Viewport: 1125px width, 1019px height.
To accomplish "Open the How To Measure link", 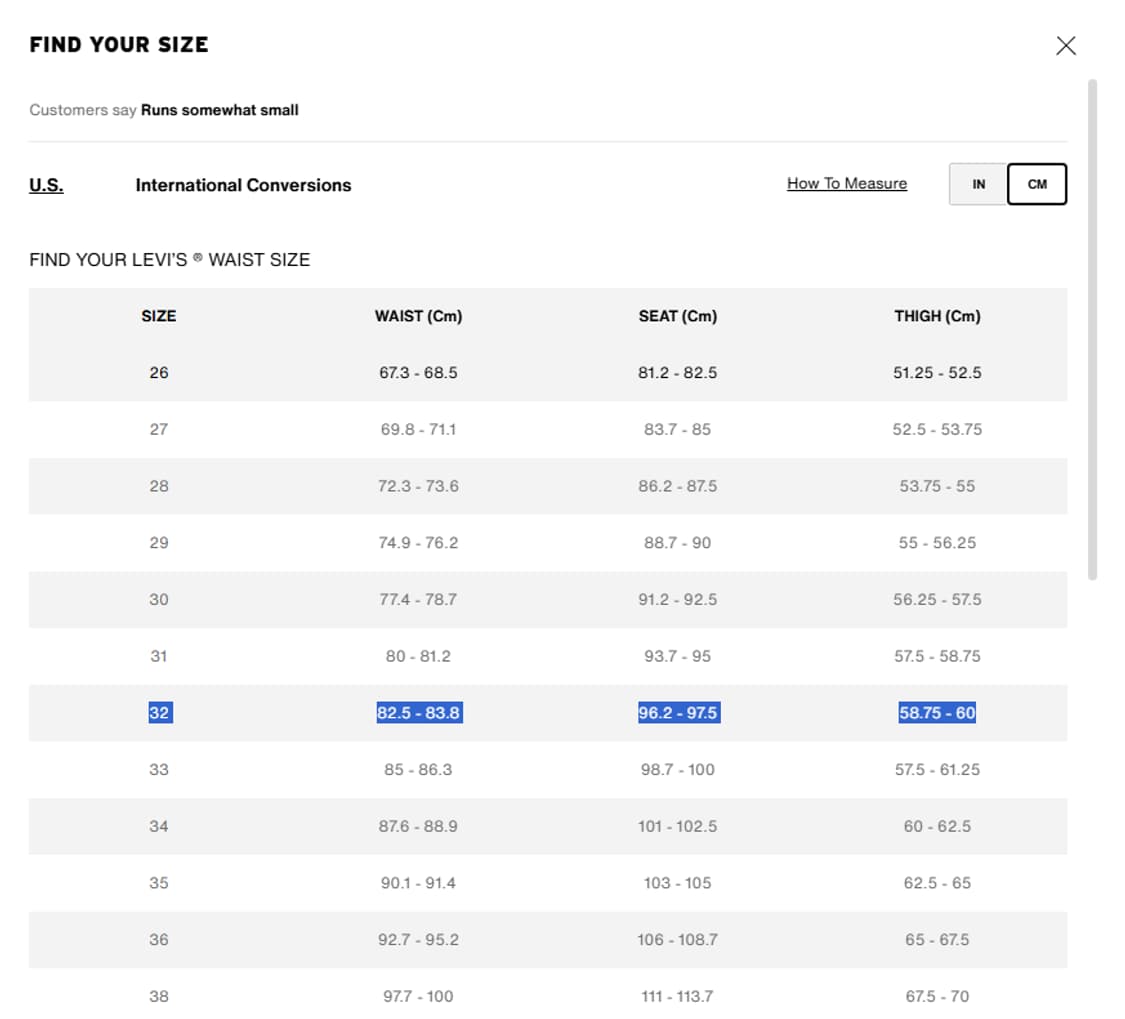I will click(847, 183).
